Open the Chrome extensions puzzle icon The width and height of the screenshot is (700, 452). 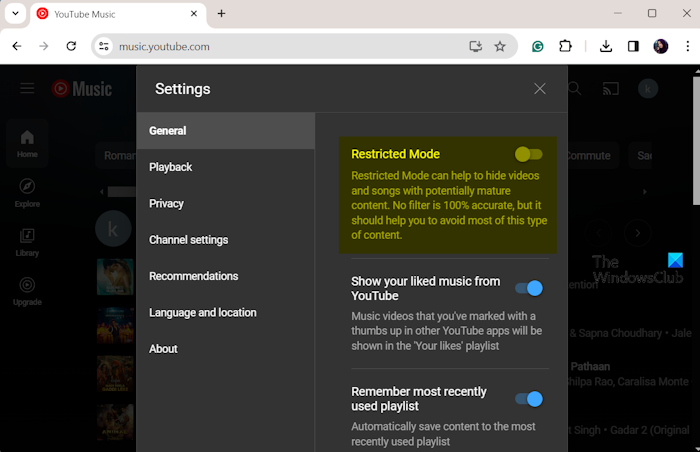pyautogui.click(x=566, y=46)
